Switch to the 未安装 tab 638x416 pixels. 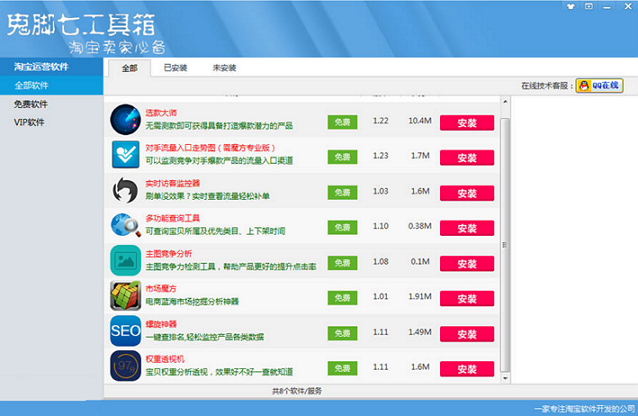(x=224, y=68)
